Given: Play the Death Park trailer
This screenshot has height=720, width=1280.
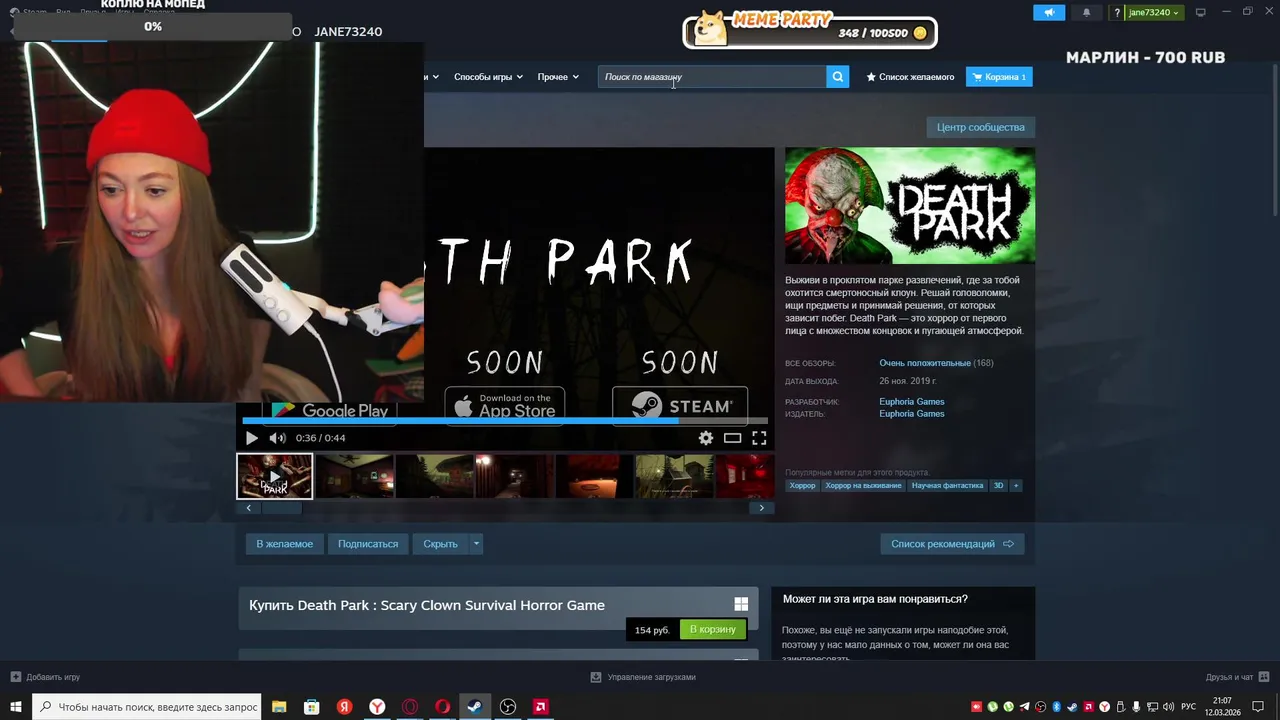Looking at the screenshot, I should pos(251,438).
